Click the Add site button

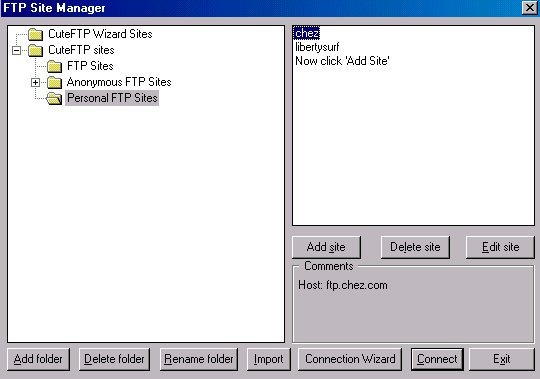(x=326, y=247)
